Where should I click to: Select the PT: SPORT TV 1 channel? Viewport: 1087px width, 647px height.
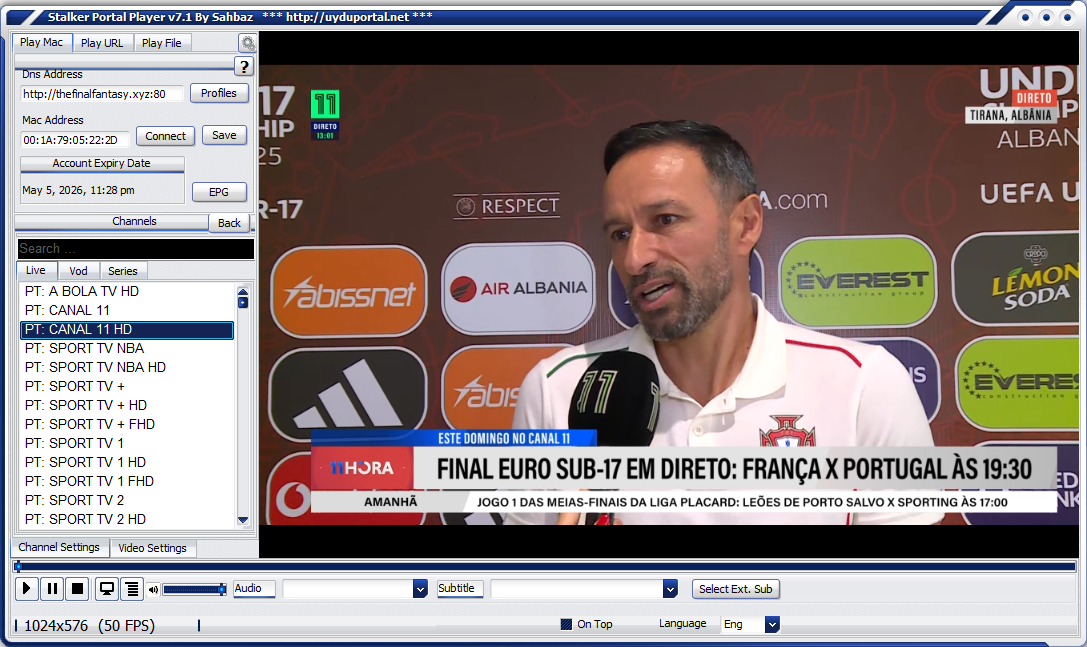click(127, 443)
